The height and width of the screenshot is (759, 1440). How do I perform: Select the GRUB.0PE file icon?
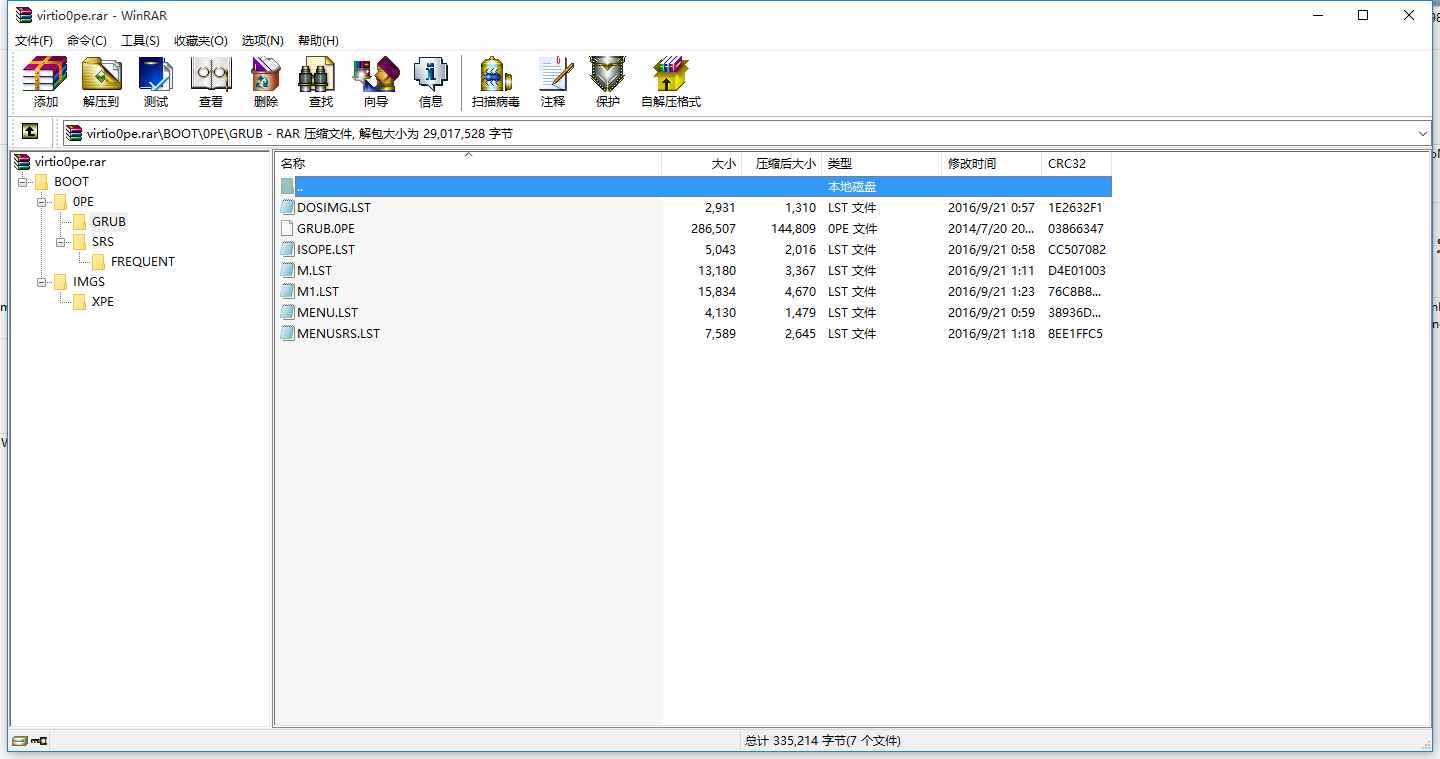click(x=288, y=229)
